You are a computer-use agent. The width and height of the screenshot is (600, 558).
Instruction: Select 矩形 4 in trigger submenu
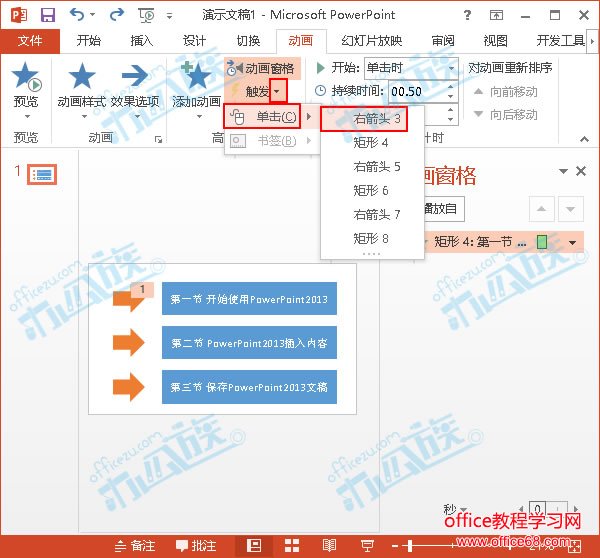[x=371, y=143]
